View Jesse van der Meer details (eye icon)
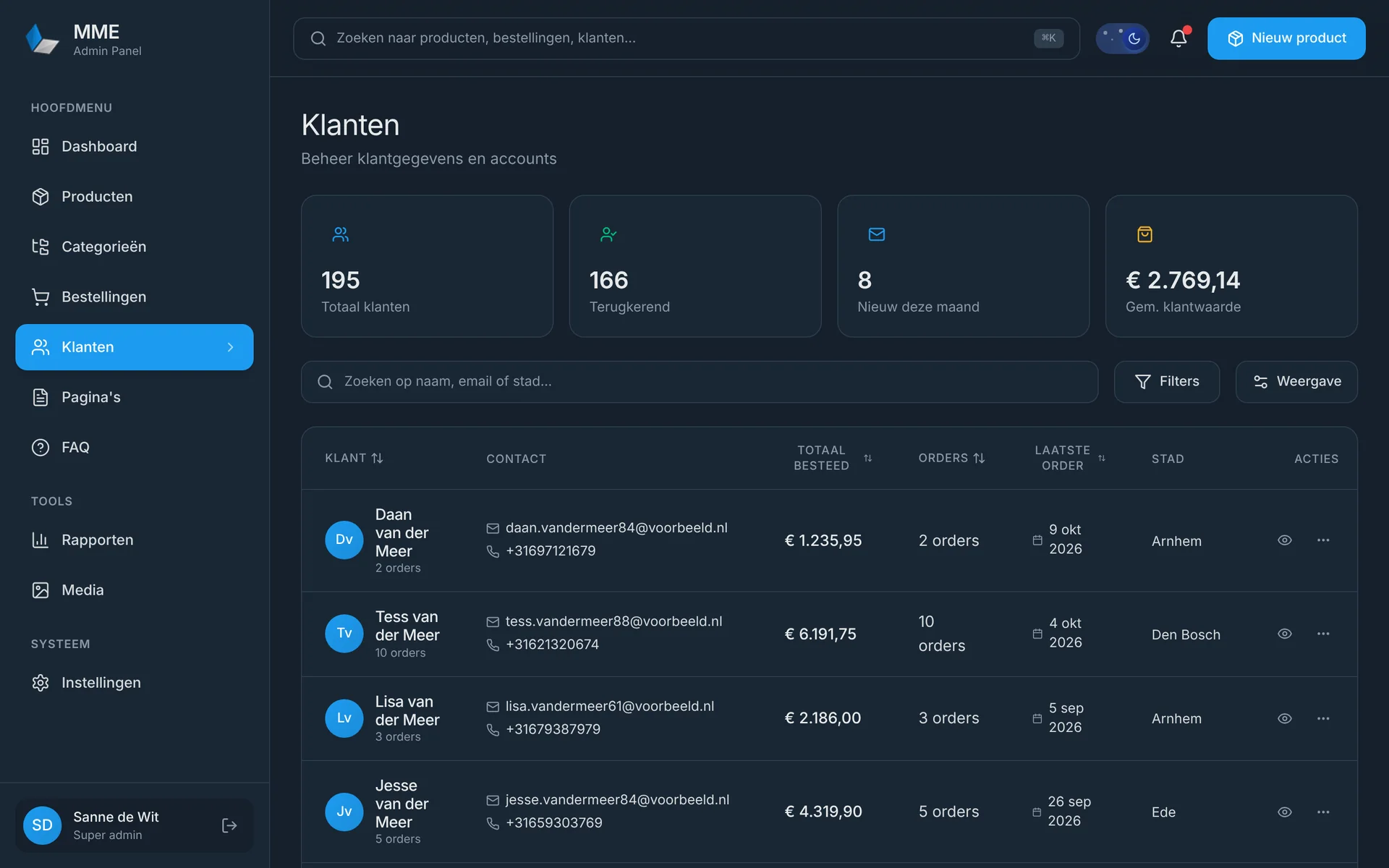 coord(1285,812)
